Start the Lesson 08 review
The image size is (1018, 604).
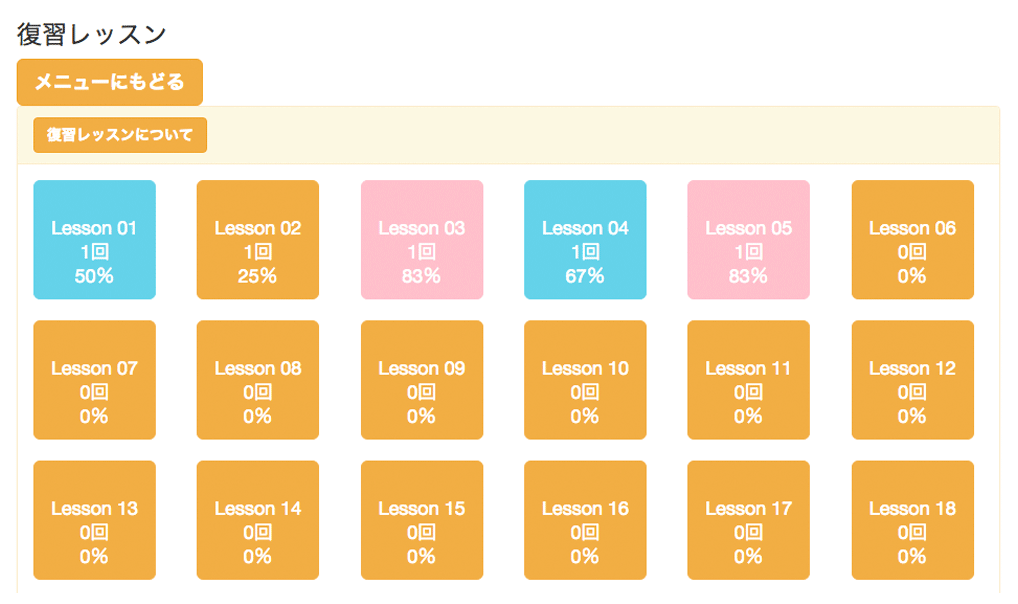(x=258, y=380)
